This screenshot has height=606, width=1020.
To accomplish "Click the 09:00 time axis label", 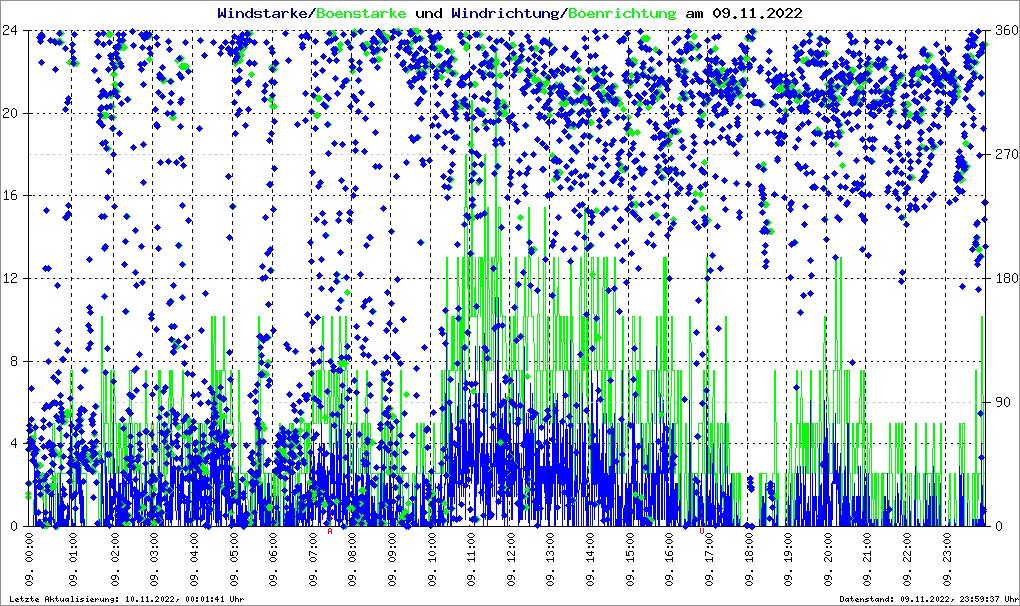I will (x=392, y=560).
